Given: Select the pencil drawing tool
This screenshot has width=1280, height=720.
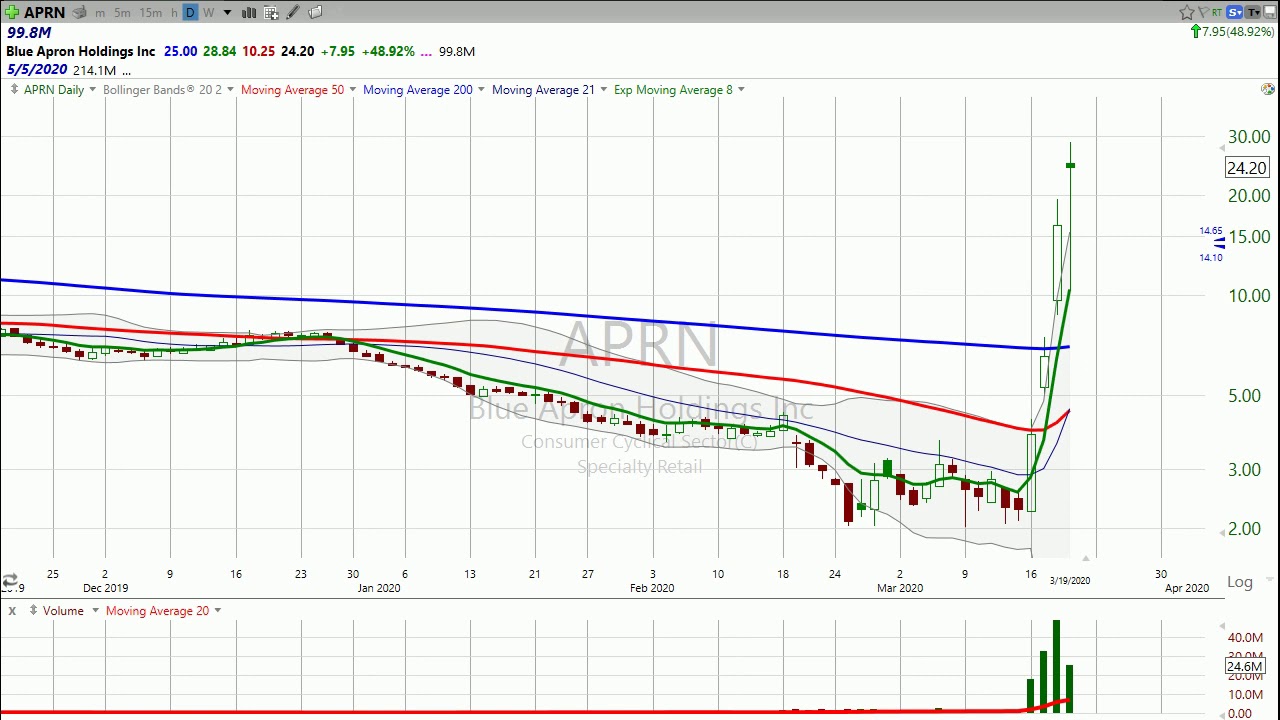Looking at the screenshot, I should tap(293, 12).
